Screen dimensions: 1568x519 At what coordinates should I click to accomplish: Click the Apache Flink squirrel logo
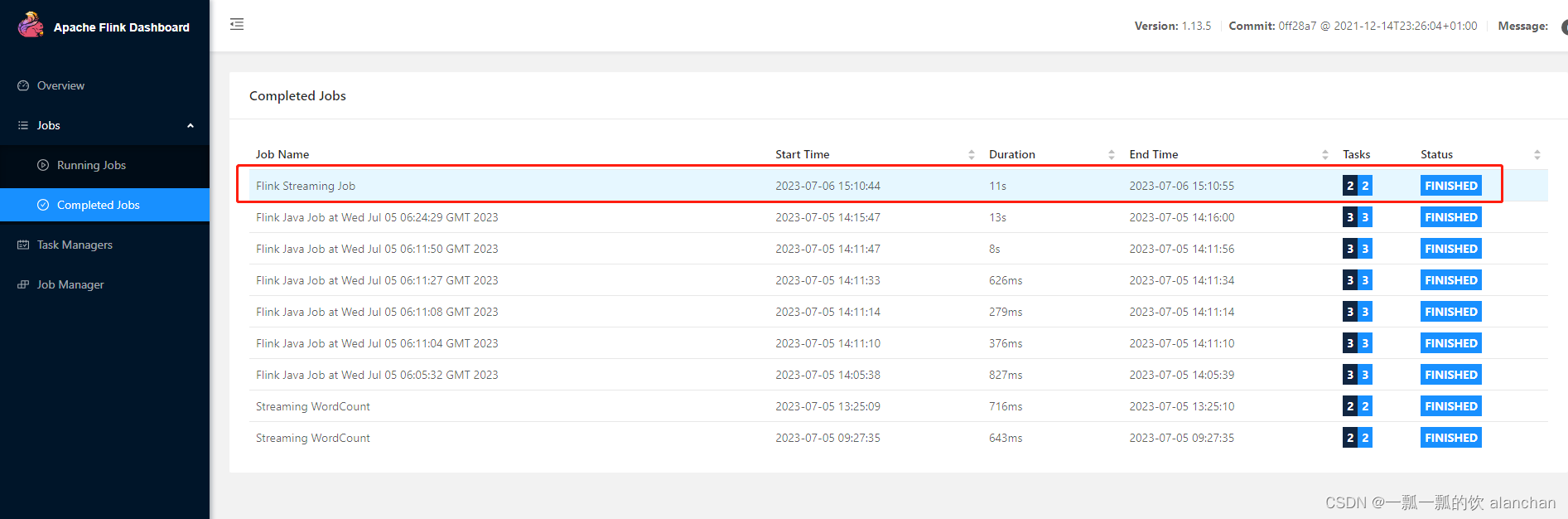[x=31, y=25]
